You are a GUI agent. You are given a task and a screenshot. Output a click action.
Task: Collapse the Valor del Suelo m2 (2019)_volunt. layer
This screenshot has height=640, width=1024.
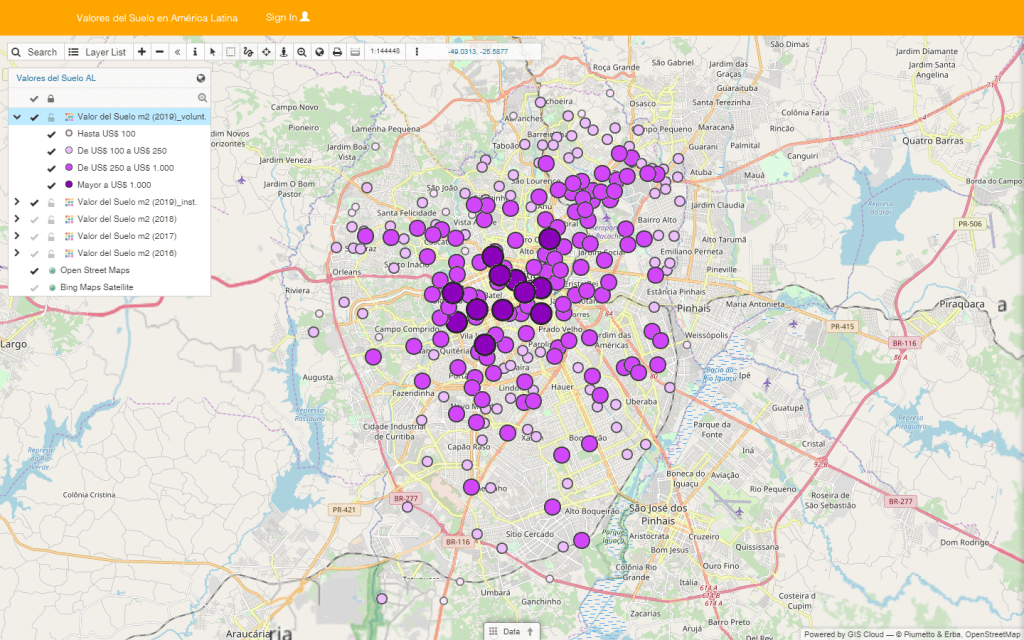(x=16, y=117)
